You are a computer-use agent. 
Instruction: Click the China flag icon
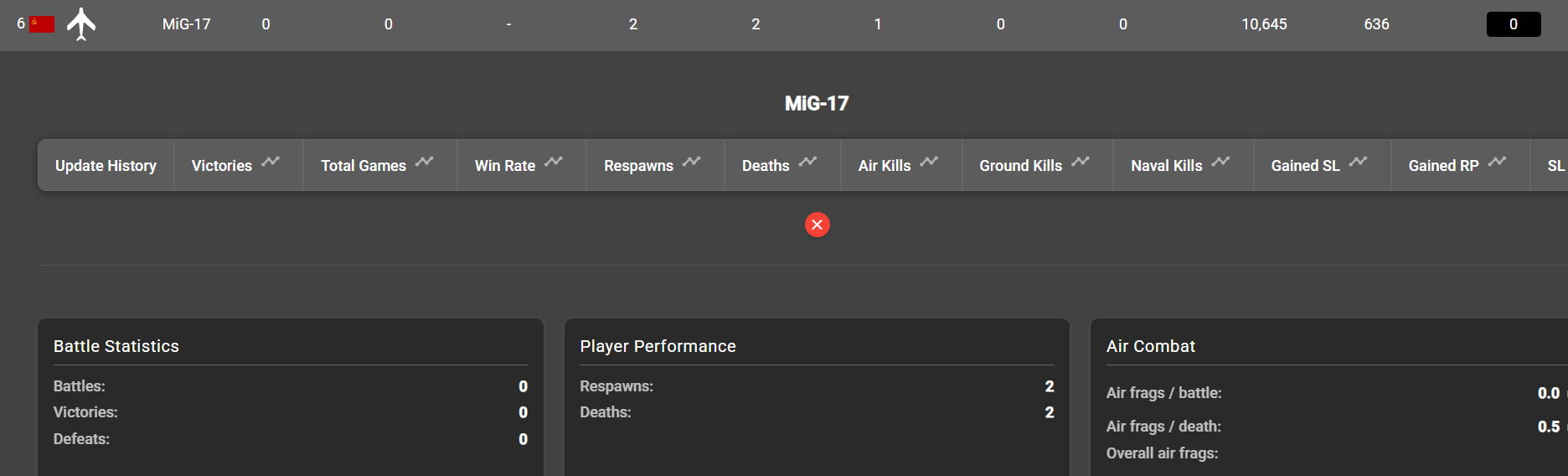[x=42, y=24]
